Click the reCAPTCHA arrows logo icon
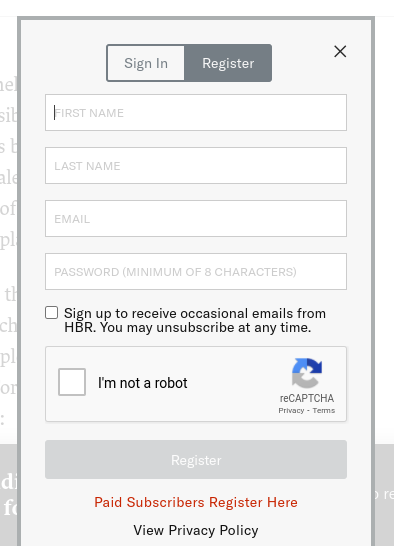Viewport: 394px width, 546px height. click(x=307, y=373)
